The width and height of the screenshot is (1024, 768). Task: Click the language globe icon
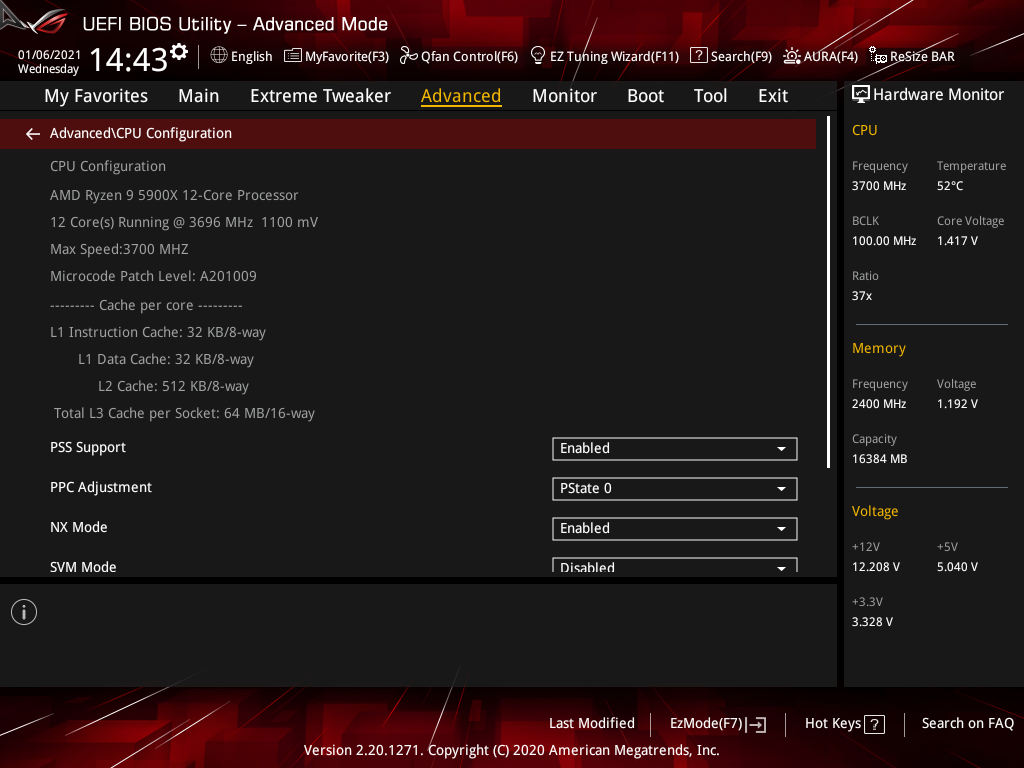point(219,56)
